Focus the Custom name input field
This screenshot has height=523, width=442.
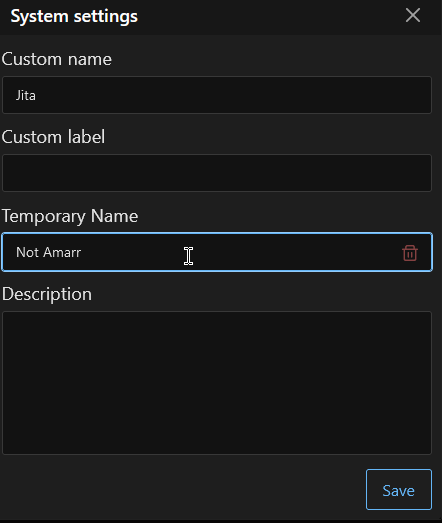(x=217, y=95)
